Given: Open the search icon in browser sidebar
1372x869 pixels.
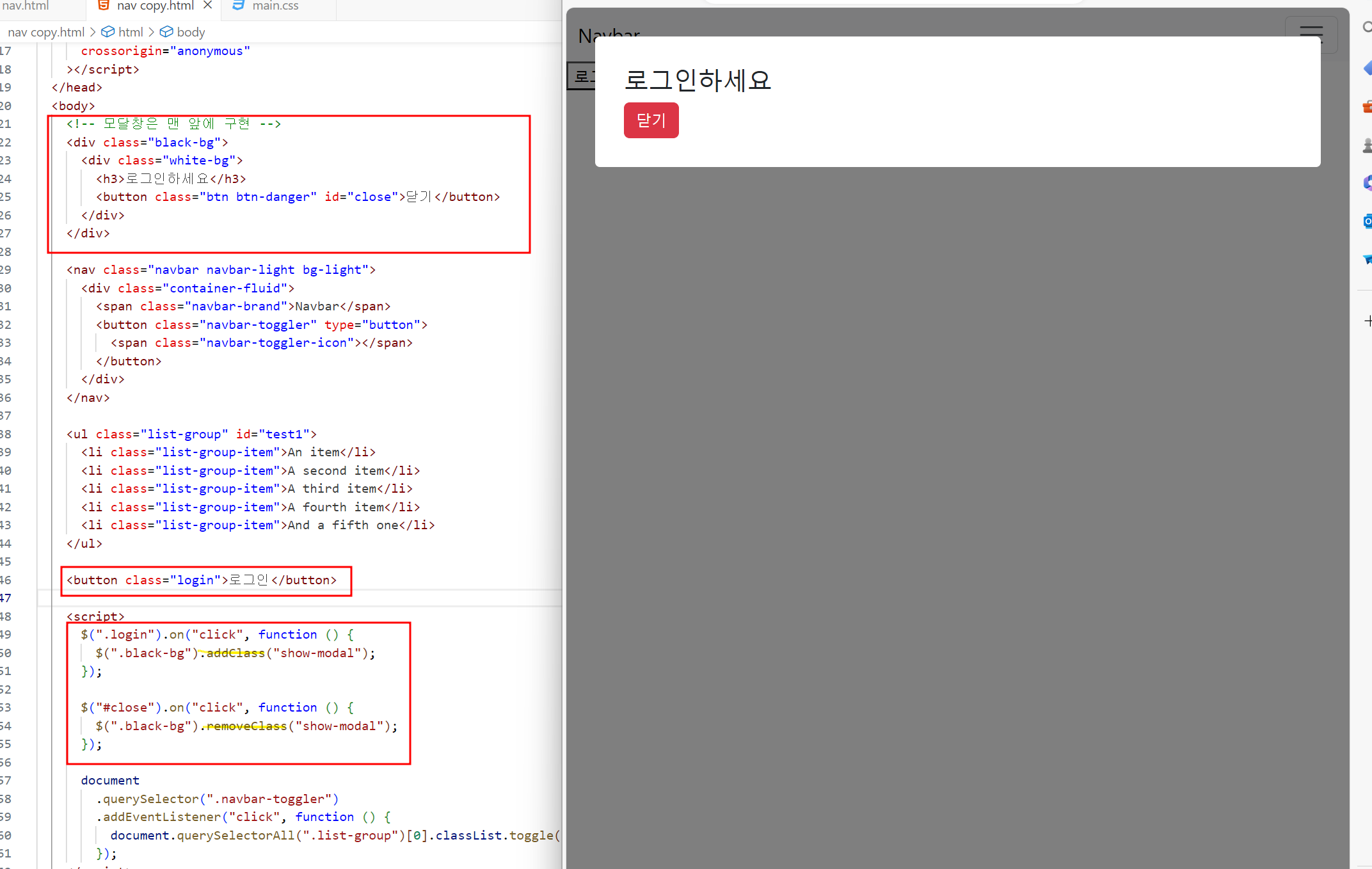Looking at the screenshot, I should [1367, 27].
